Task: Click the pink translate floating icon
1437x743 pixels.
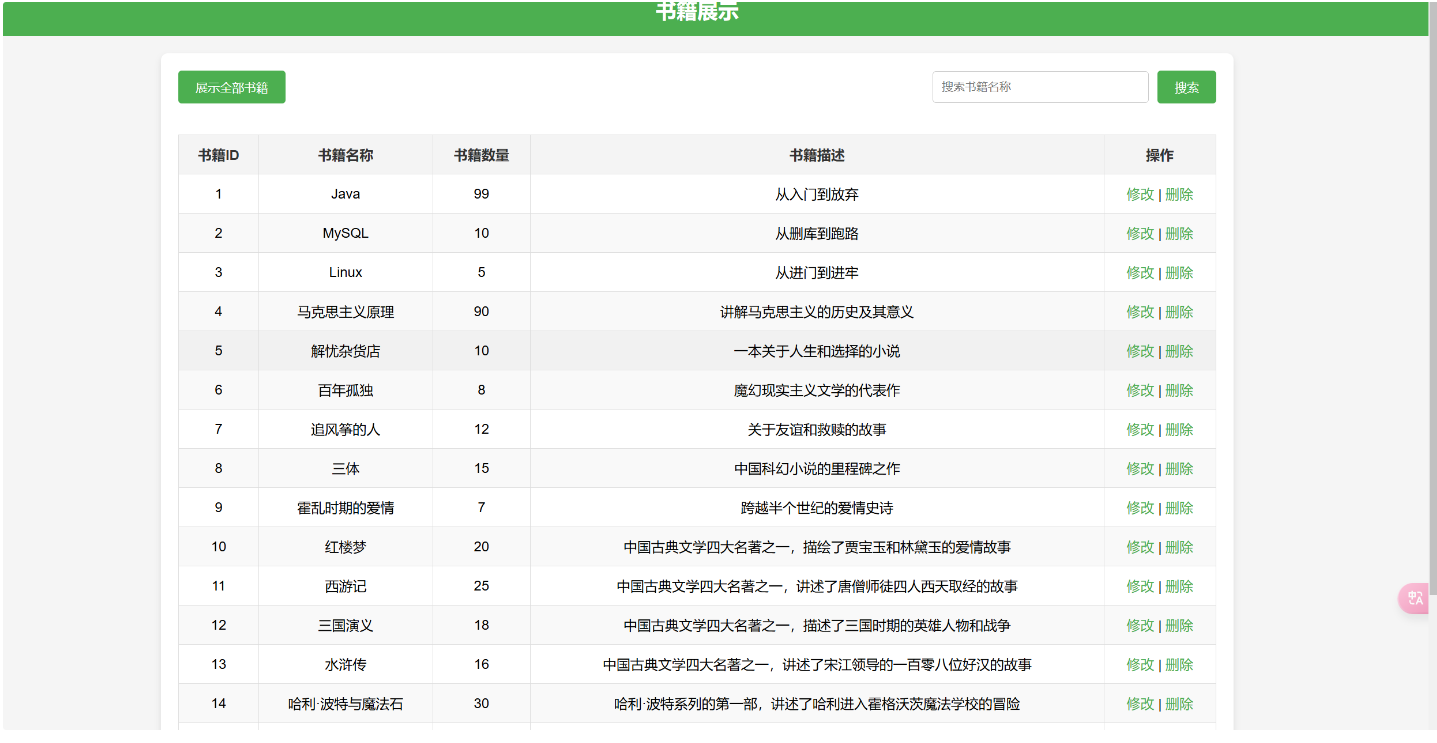Action: pos(1413,598)
